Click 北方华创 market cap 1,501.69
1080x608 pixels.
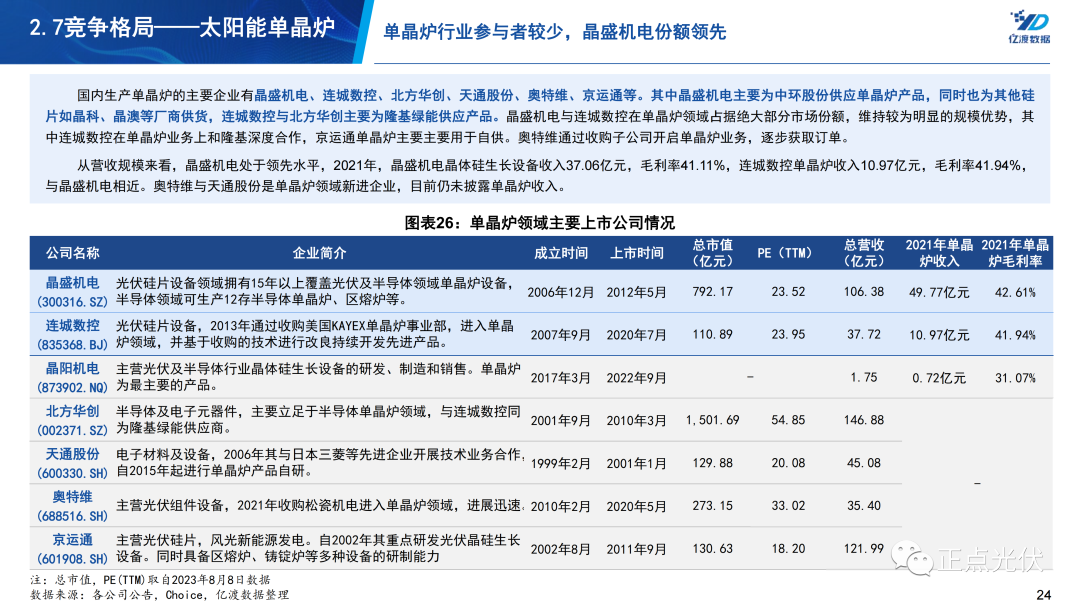click(x=712, y=420)
